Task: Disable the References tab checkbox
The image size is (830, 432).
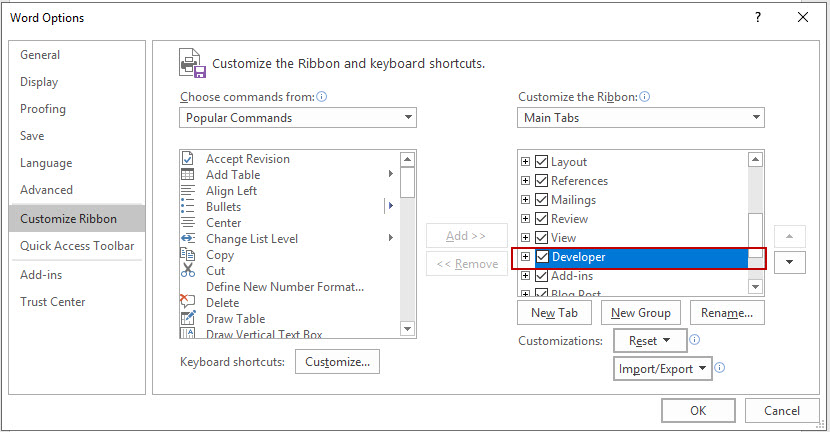Action: click(x=542, y=181)
